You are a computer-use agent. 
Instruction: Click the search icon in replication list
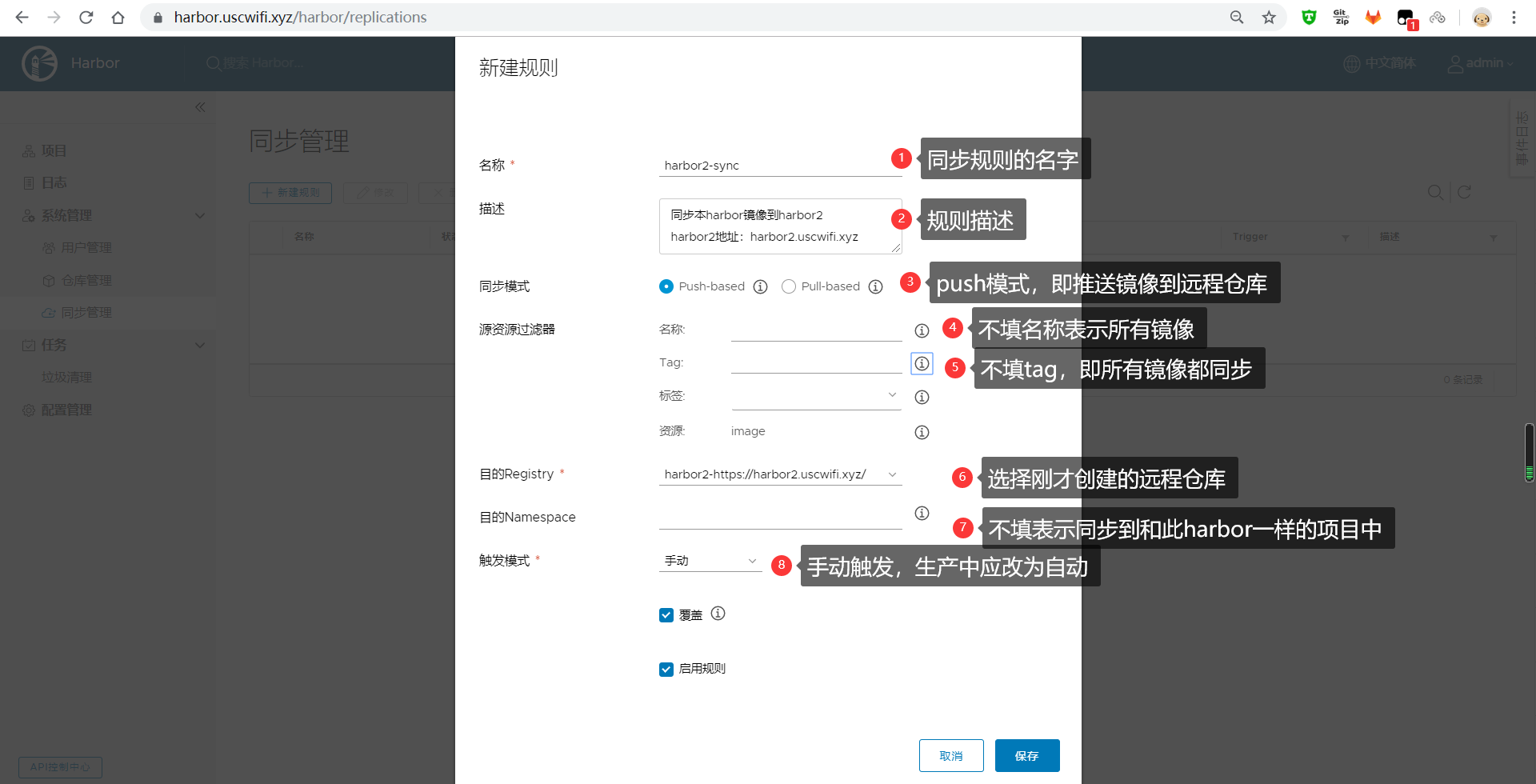(x=1435, y=192)
